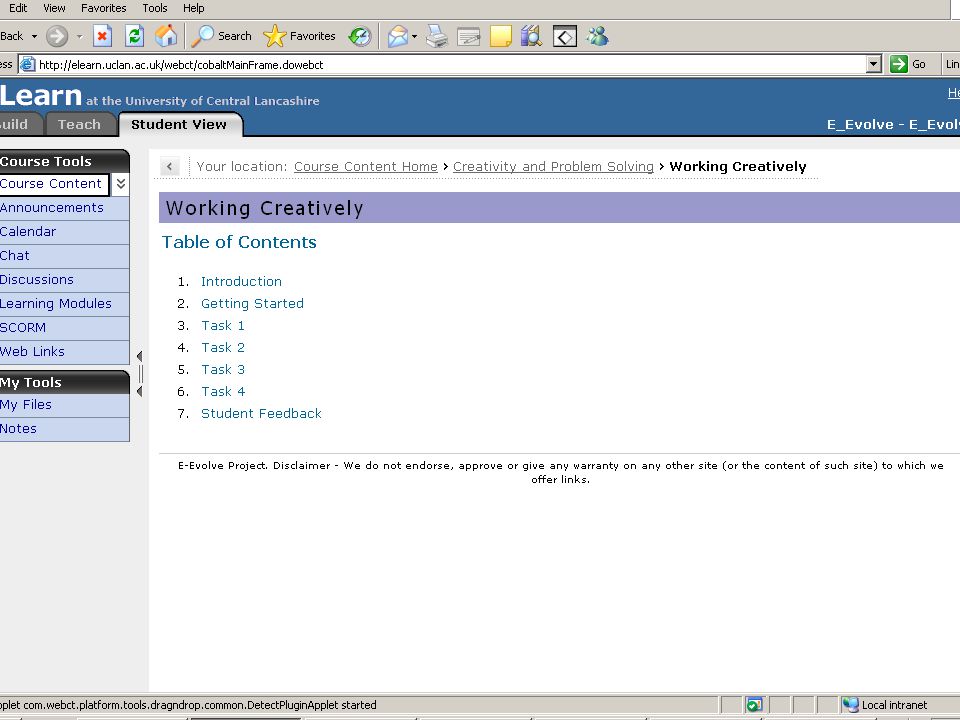Click the Edit page icon
The image size is (960, 720).
click(468, 37)
